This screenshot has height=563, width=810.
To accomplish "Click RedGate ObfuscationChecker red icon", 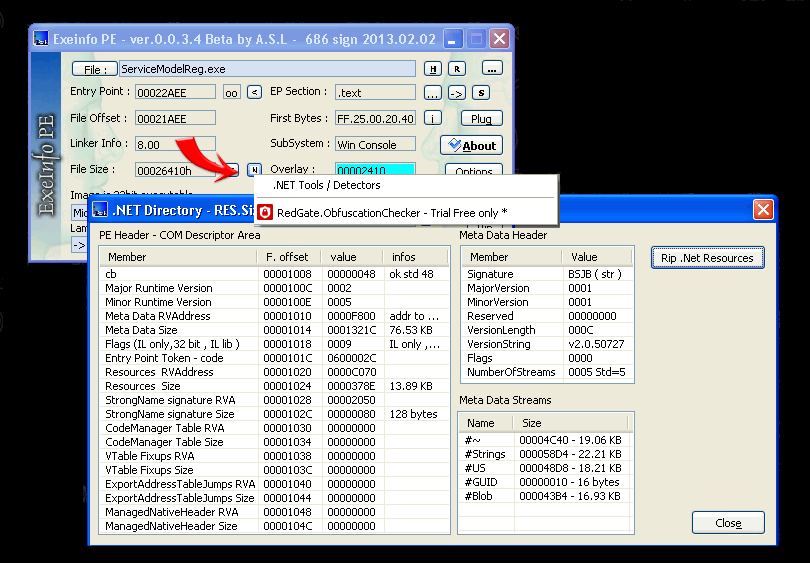I will [265, 212].
